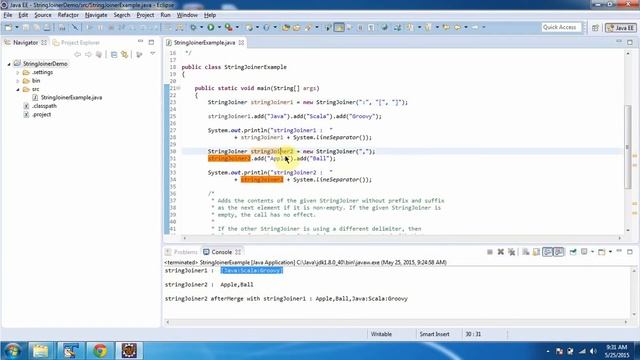640x360 pixels.
Task: Expand the bin folder node
Action: pos(18,81)
